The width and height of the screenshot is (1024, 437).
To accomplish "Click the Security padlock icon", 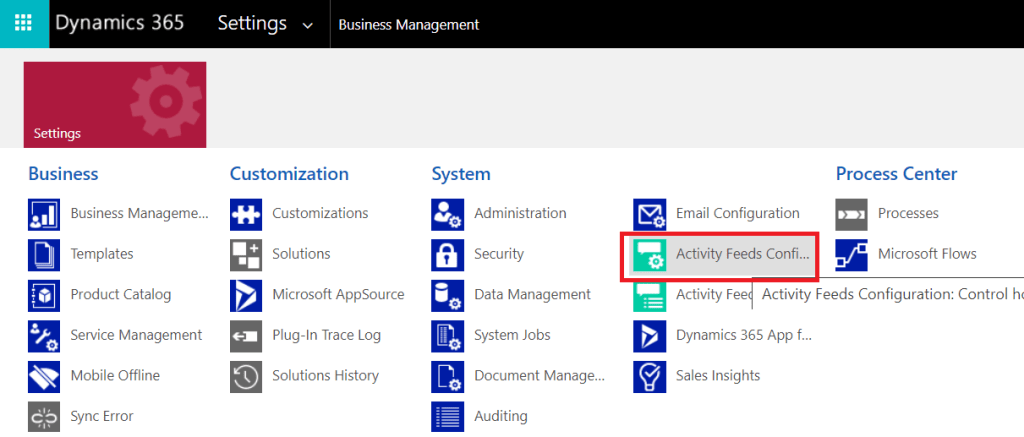I will click(x=448, y=255).
